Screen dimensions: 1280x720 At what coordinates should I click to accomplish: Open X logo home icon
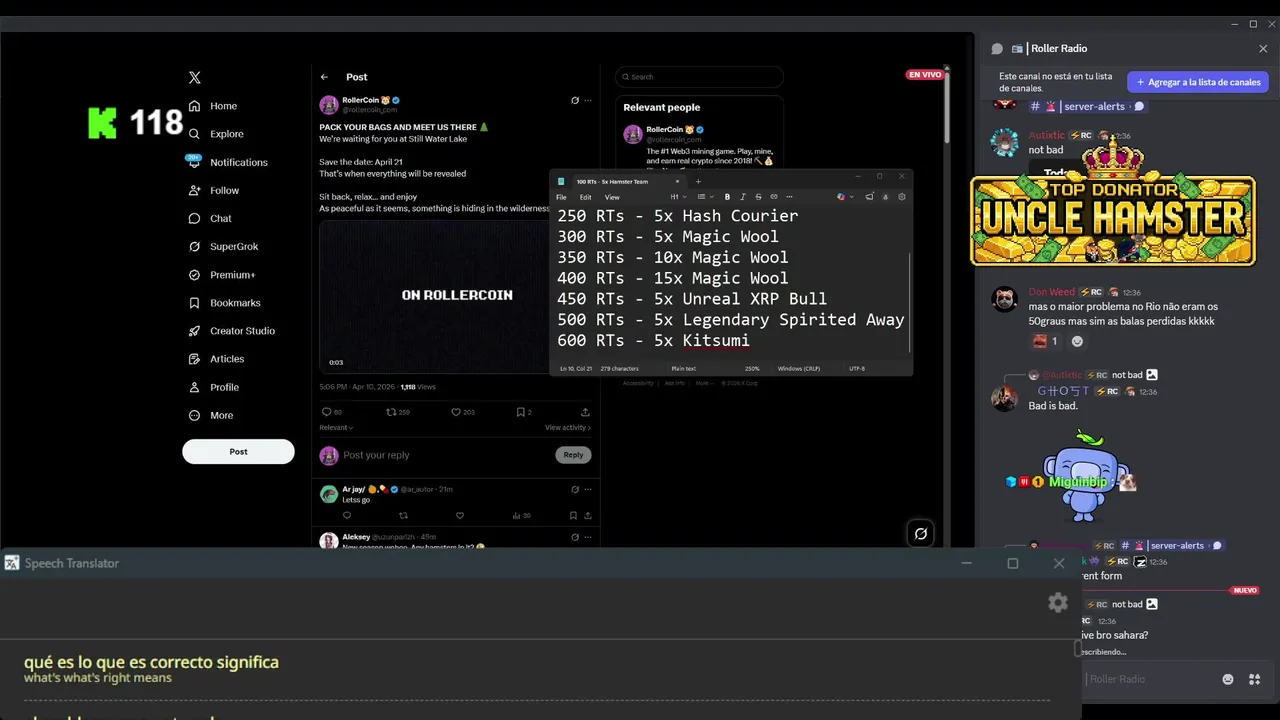click(x=195, y=77)
